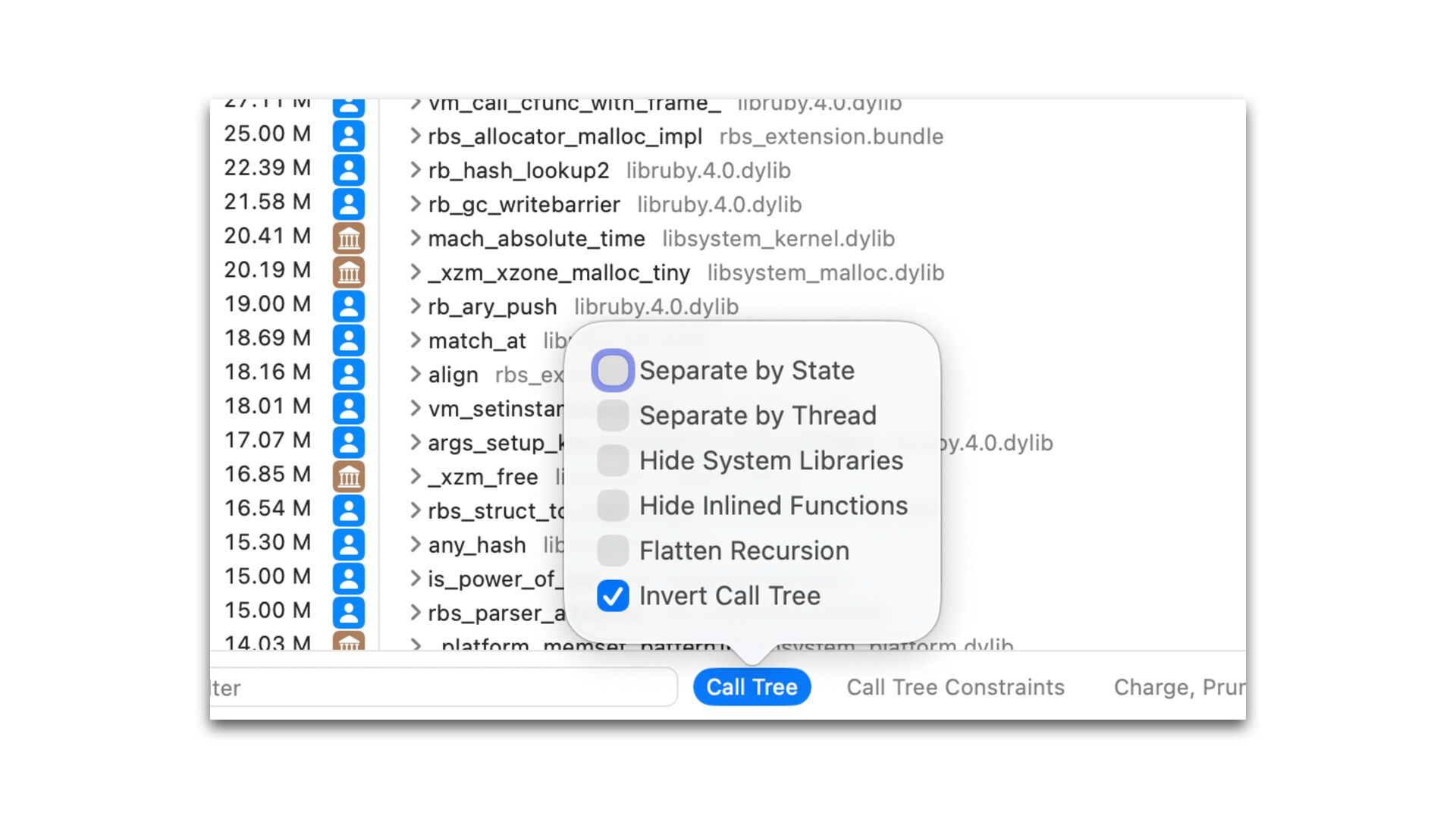This screenshot has height=819, width=1456.
Task: Expand mach_absolute_time call tree entry
Action: [x=415, y=238]
